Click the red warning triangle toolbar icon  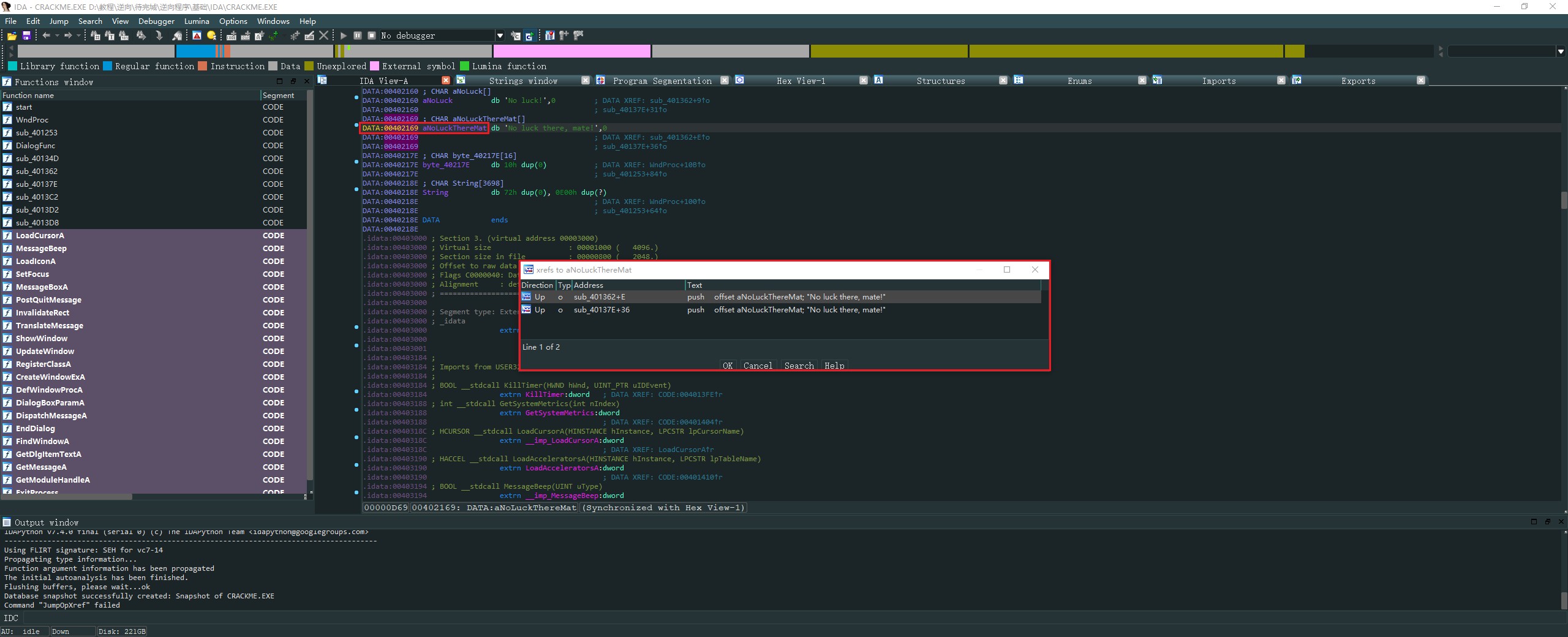pos(197,36)
